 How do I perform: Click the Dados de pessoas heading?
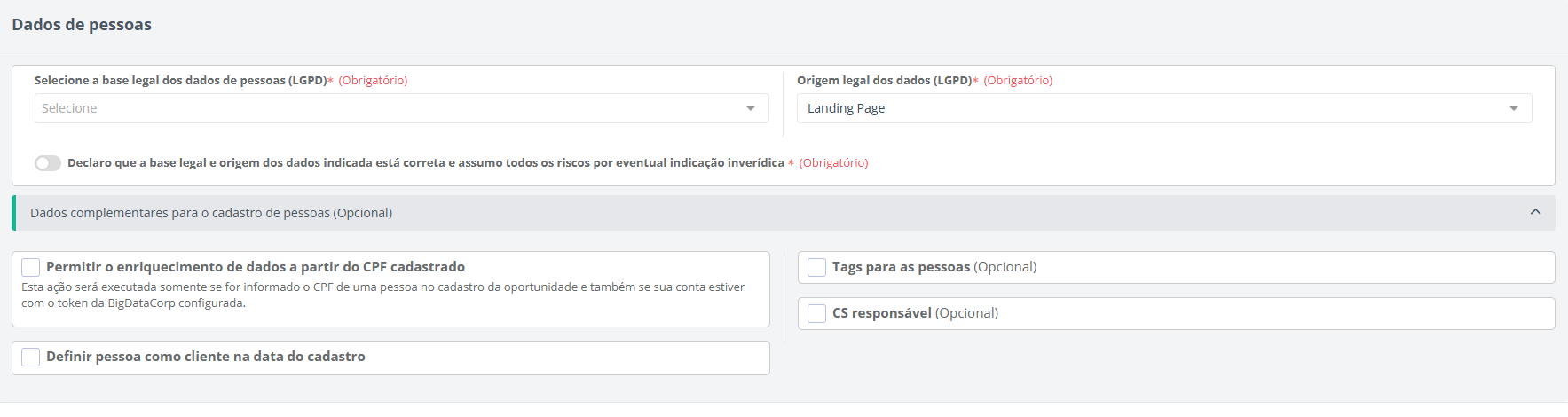point(82,25)
